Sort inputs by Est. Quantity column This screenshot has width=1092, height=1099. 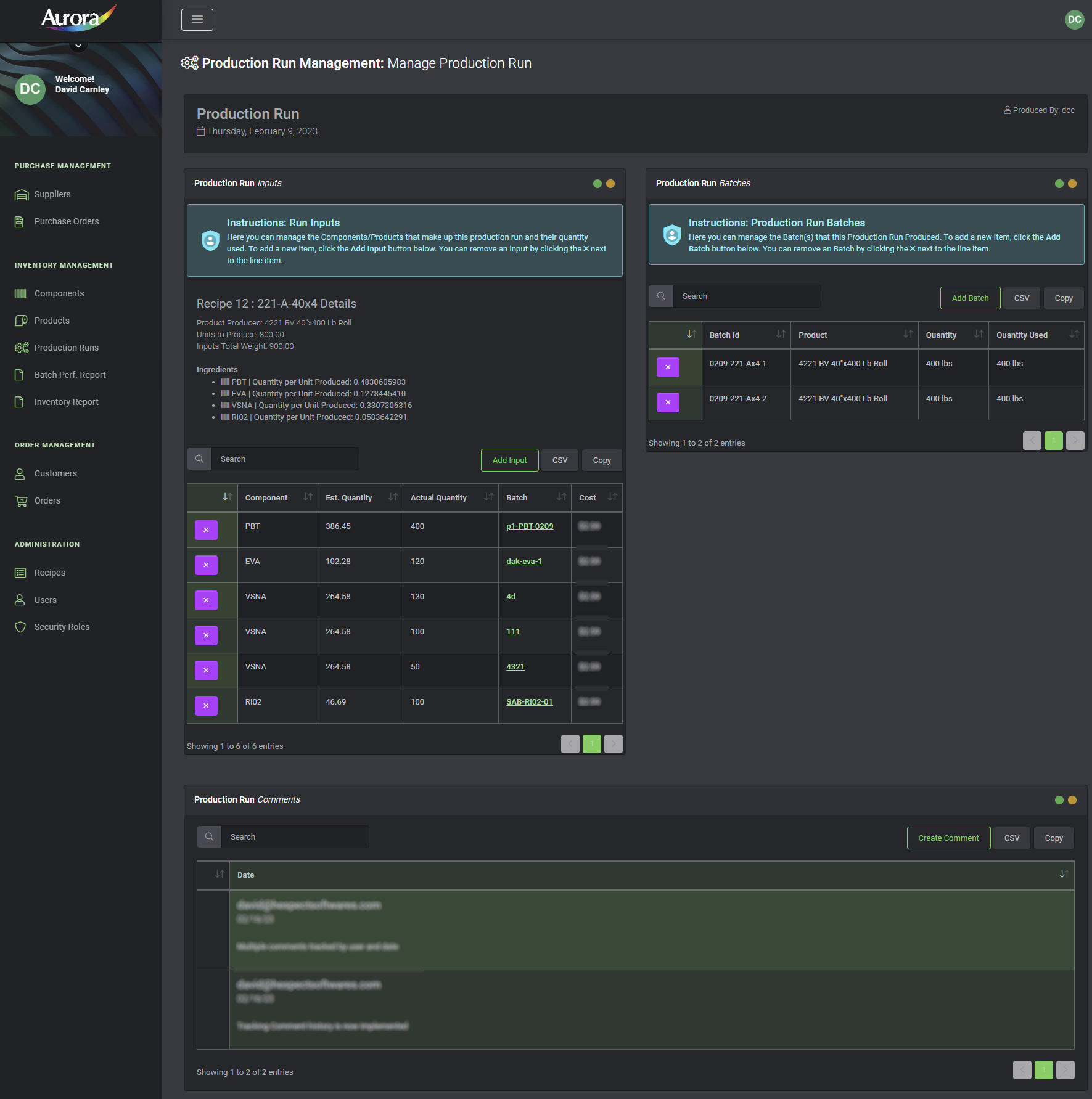pyautogui.click(x=361, y=498)
